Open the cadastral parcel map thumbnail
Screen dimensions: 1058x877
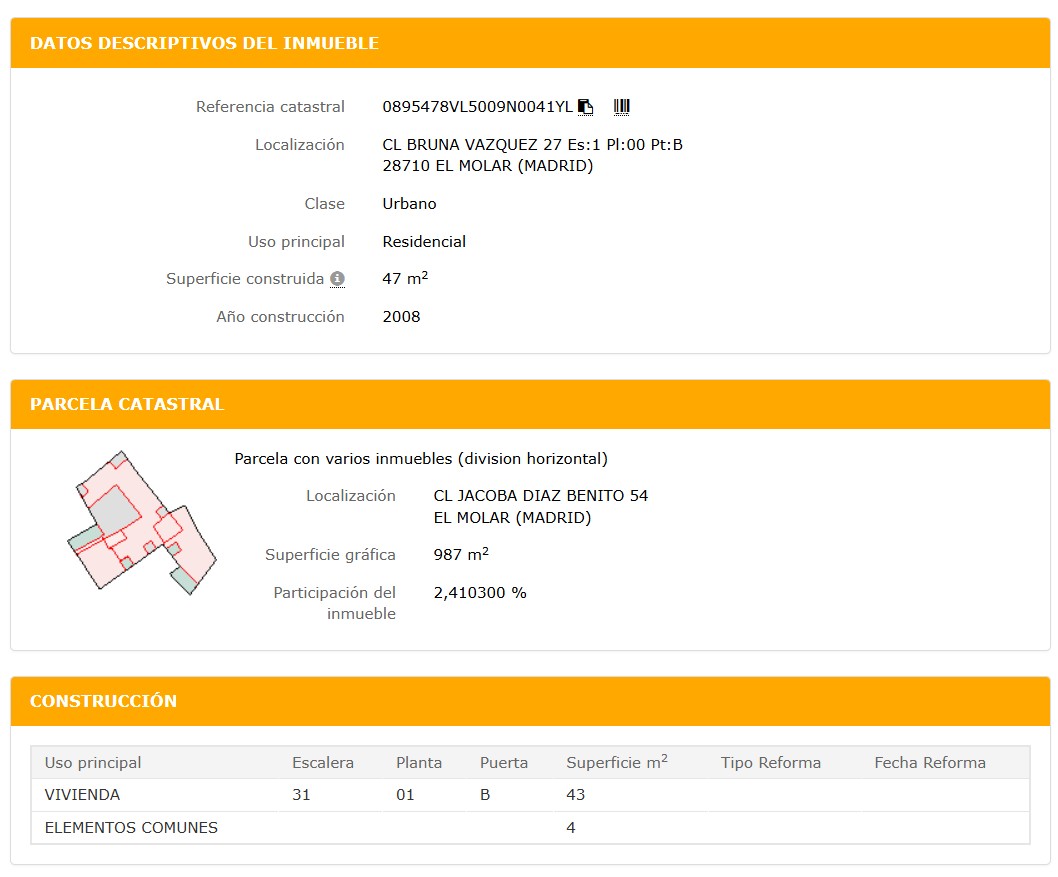(141, 522)
